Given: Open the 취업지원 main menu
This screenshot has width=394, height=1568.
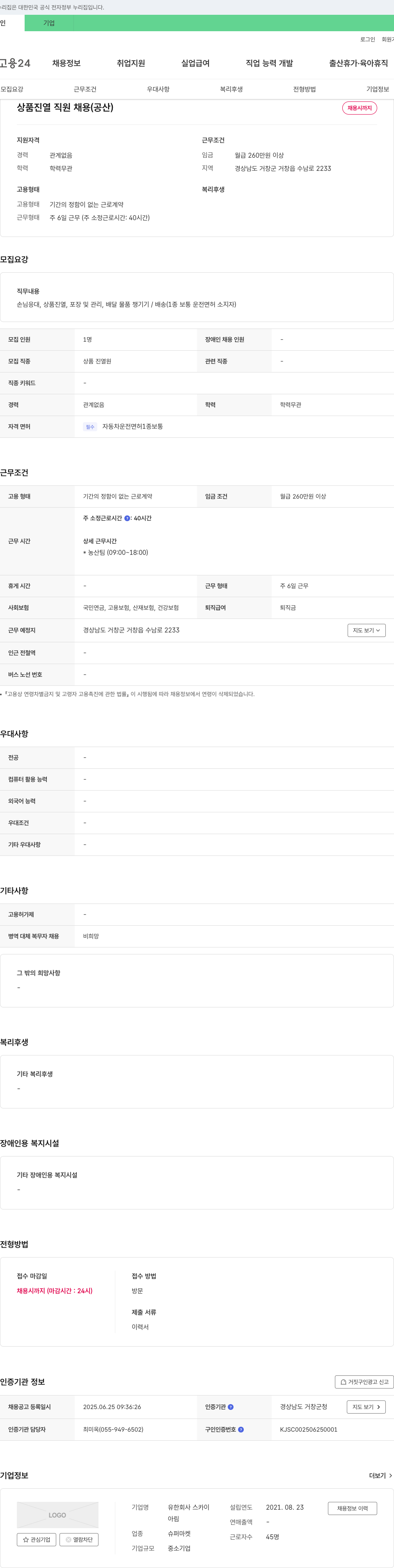Looking at the screenshot, I should (x=131, y=63).
